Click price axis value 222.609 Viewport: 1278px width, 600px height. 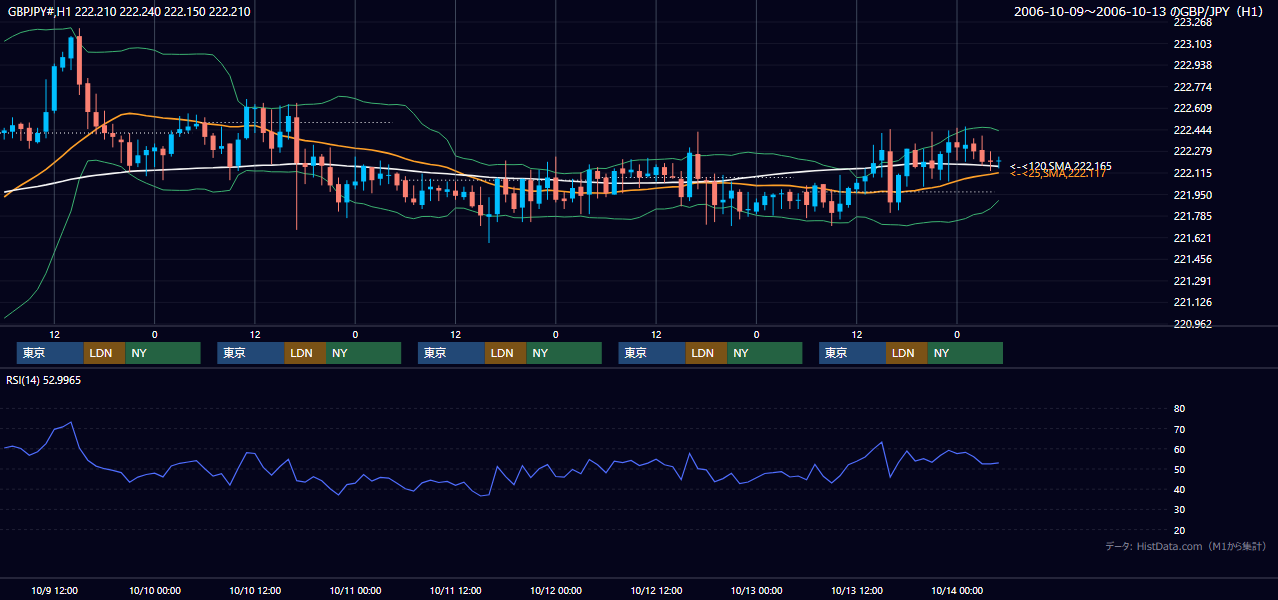click(x=1192, y=108)
